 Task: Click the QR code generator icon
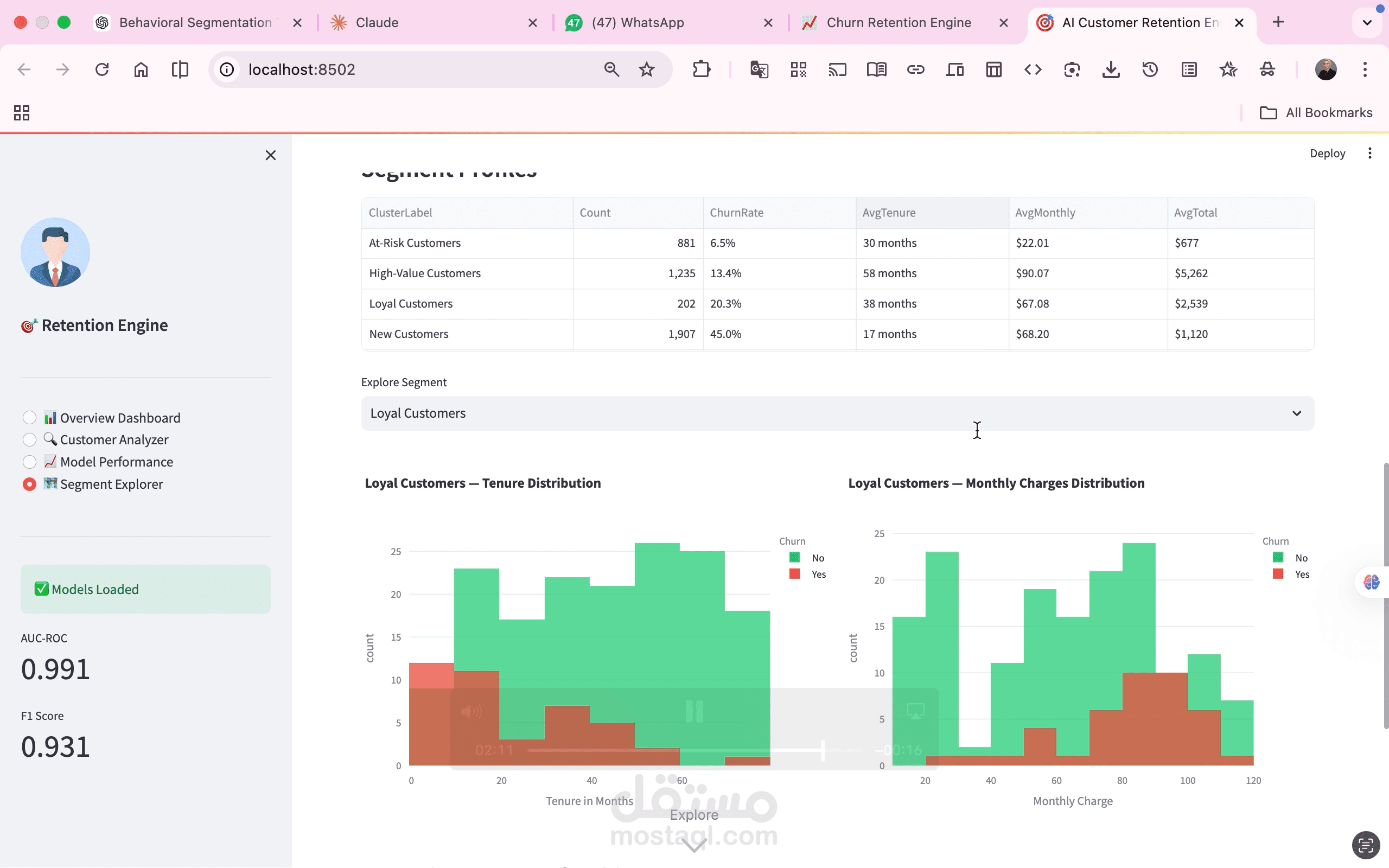pos(798,69)
